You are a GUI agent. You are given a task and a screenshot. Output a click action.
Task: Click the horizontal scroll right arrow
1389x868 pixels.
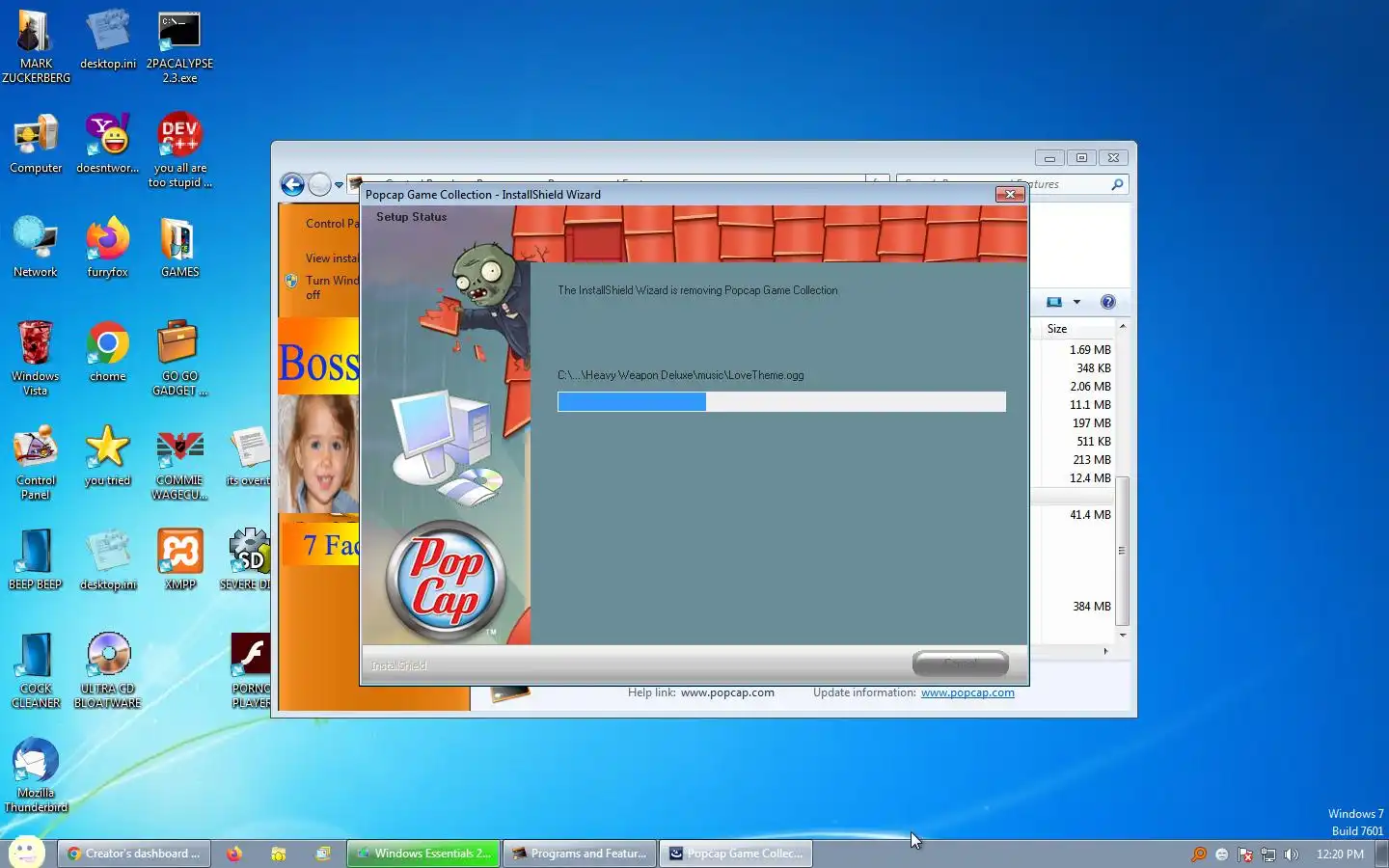click(x=1105, y=652)
